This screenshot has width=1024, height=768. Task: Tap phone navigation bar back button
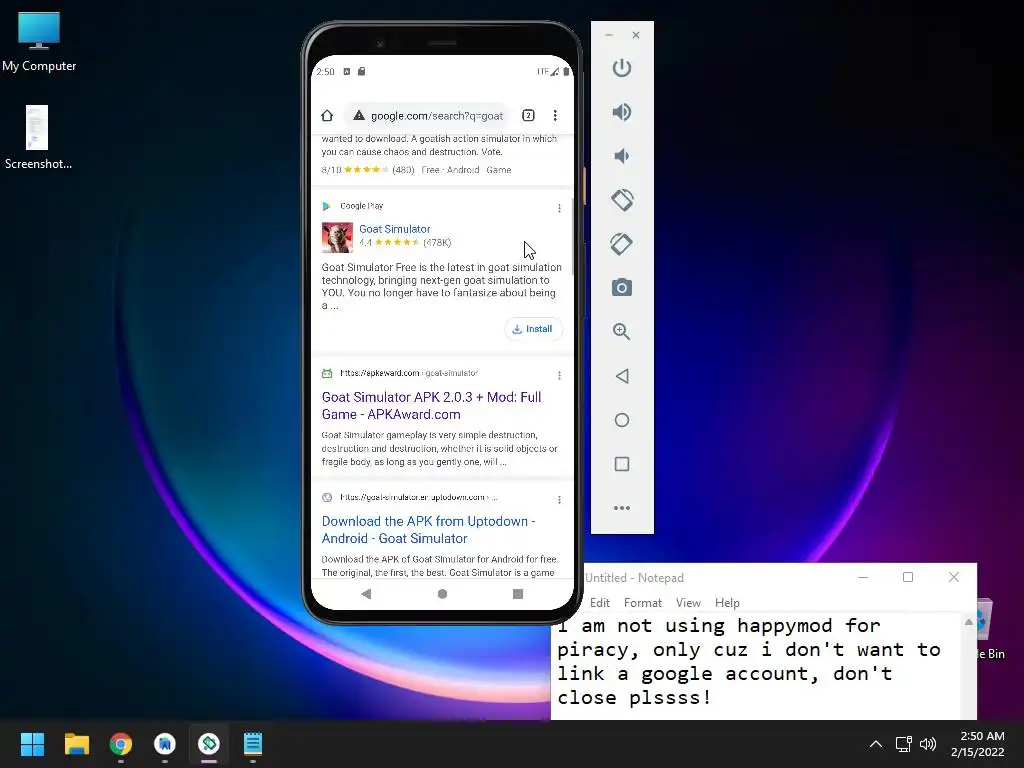coord(366,594)
